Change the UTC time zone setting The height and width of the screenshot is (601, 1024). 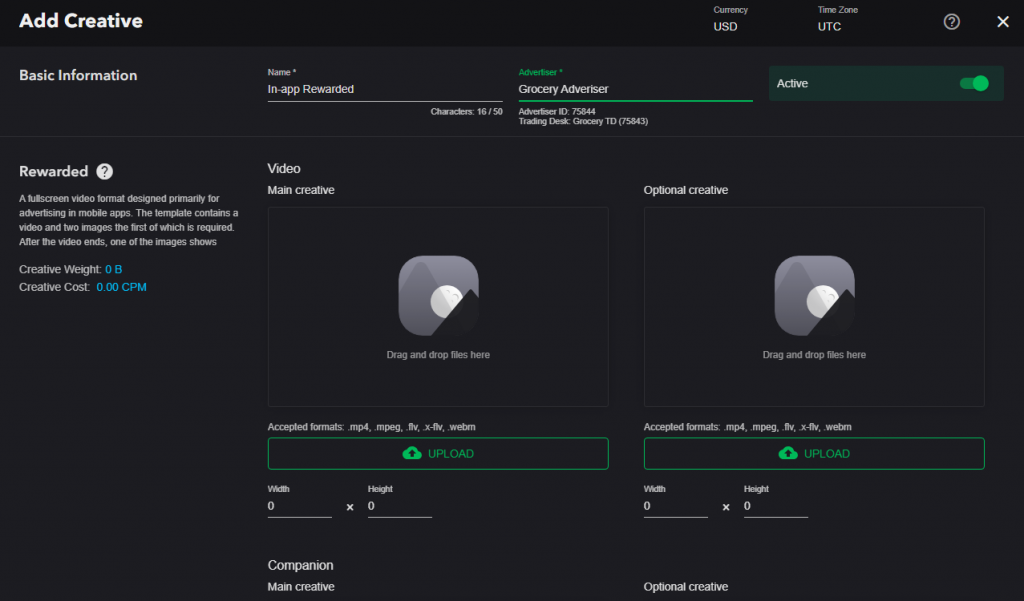click(828, 26)
